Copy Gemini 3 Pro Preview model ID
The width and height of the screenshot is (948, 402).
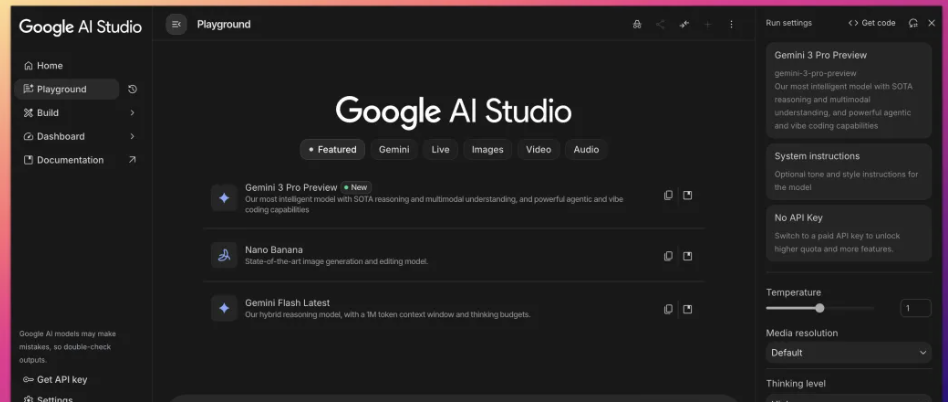tap(668, 196)
